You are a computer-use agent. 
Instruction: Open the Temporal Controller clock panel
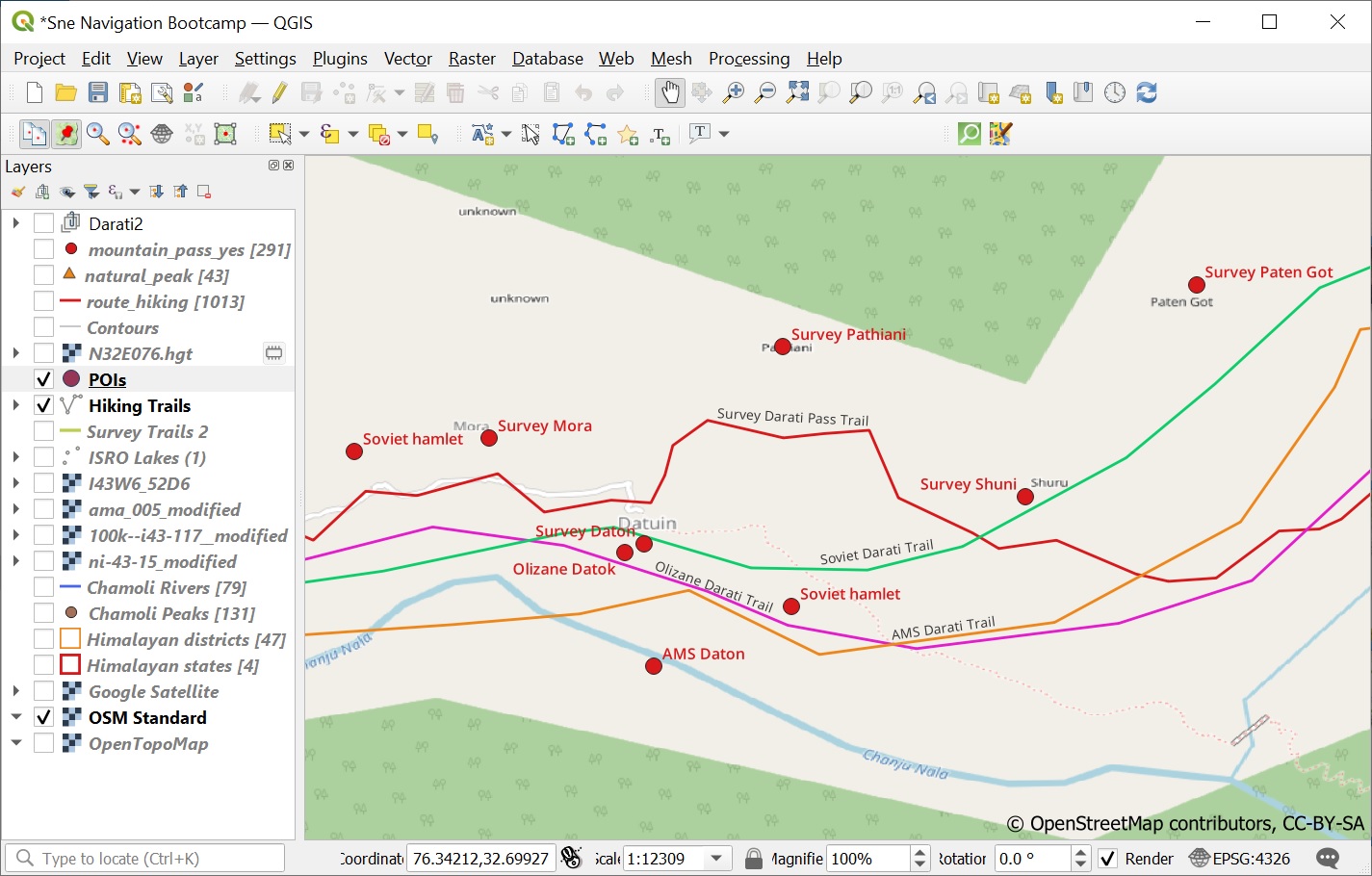1115,92
